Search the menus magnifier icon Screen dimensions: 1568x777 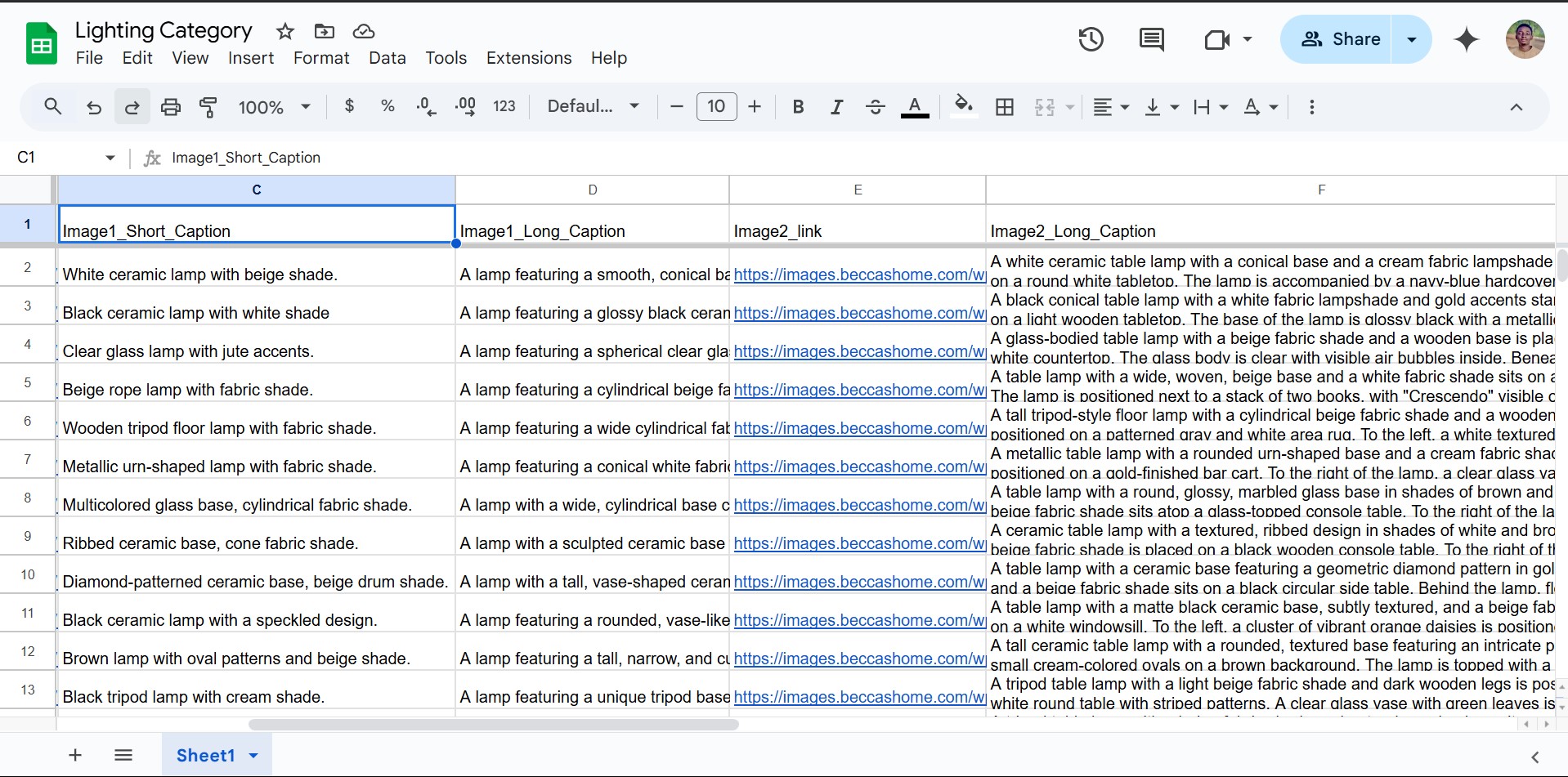point(53,107)
